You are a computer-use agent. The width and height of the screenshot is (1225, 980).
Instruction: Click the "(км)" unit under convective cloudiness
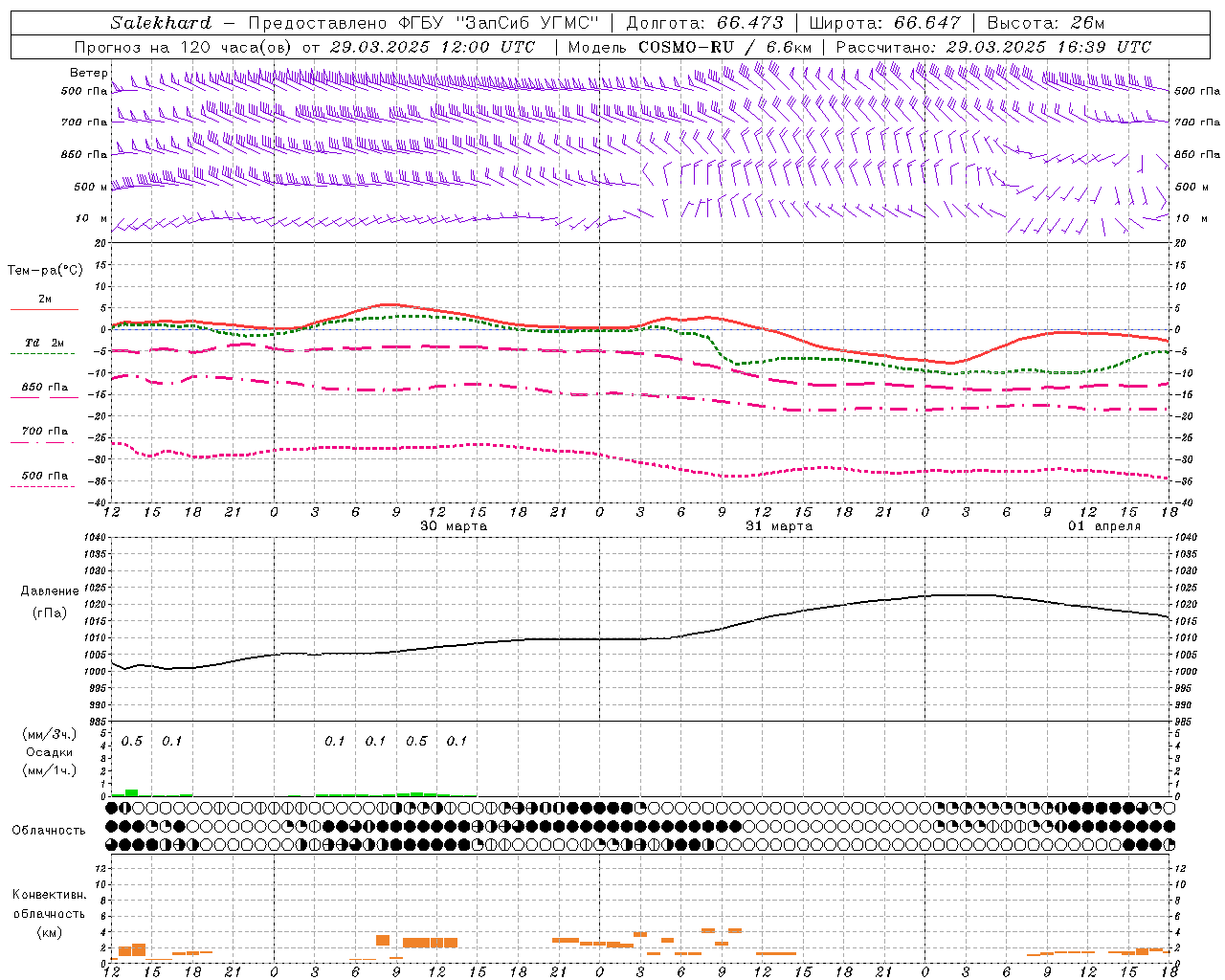pyautogui.click(x=50, y=932)
